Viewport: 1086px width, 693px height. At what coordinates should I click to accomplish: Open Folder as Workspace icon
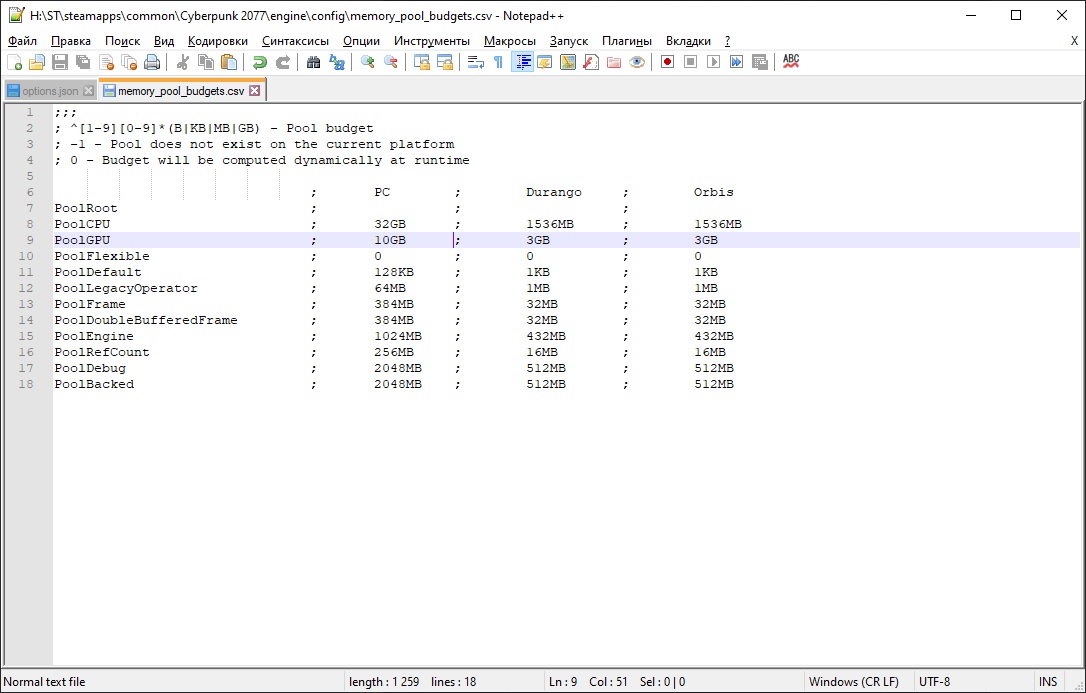click(x=614, y=62)
